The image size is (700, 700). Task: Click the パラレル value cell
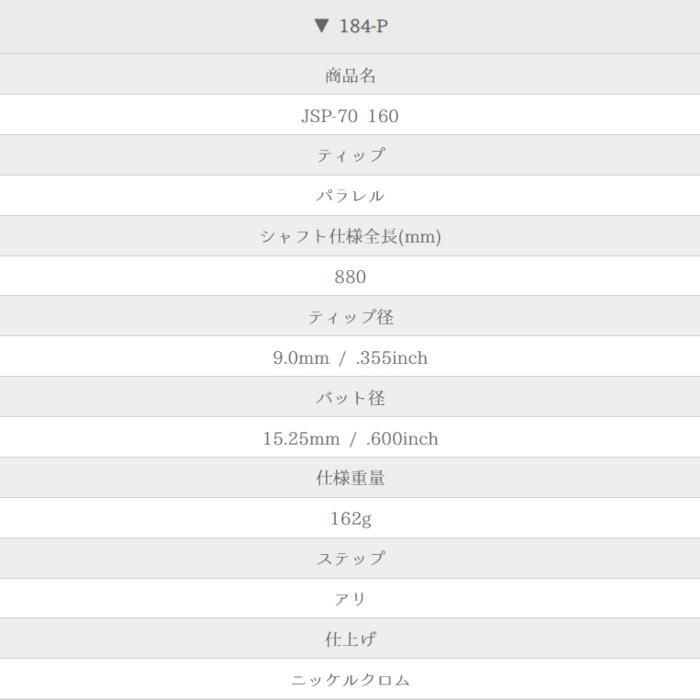pos(350,196)
